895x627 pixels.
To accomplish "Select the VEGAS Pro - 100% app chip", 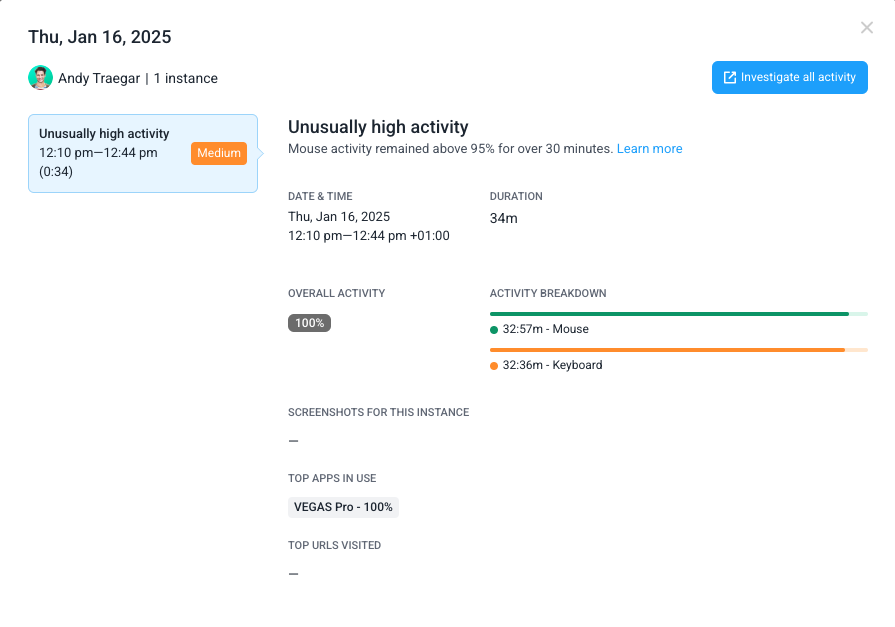I will coord(343,507).
